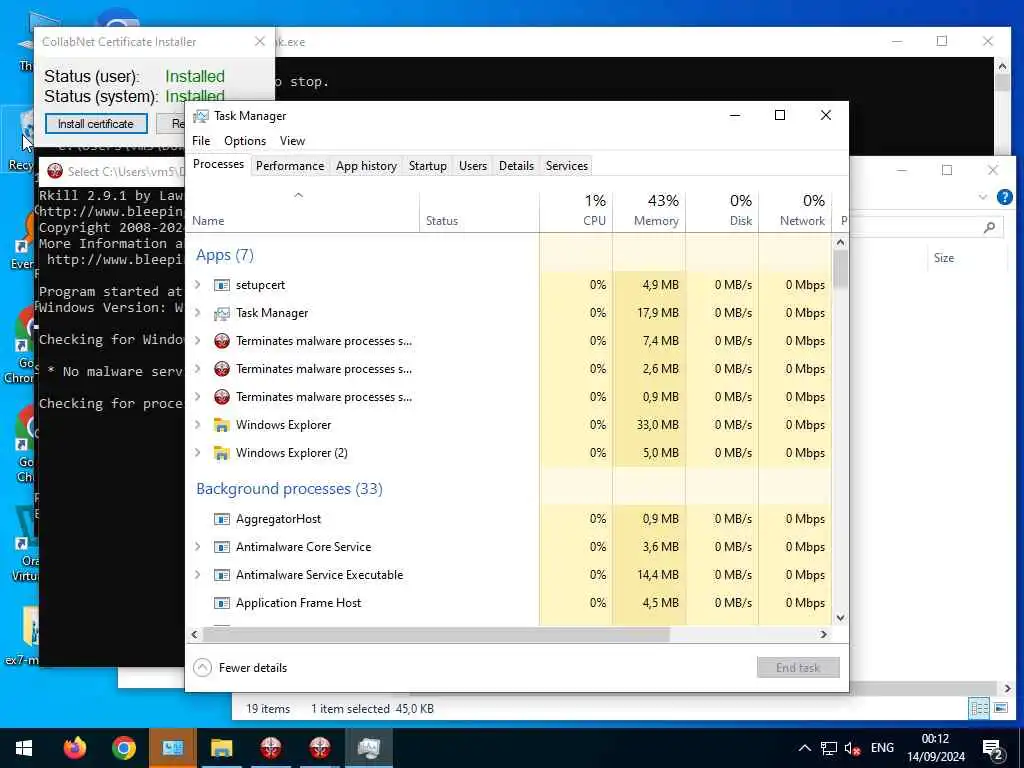Image resolution: width=1024 pixels, height=768 pixels.
Task: Click the taskbar clock and date
Action: click(936, 748)
